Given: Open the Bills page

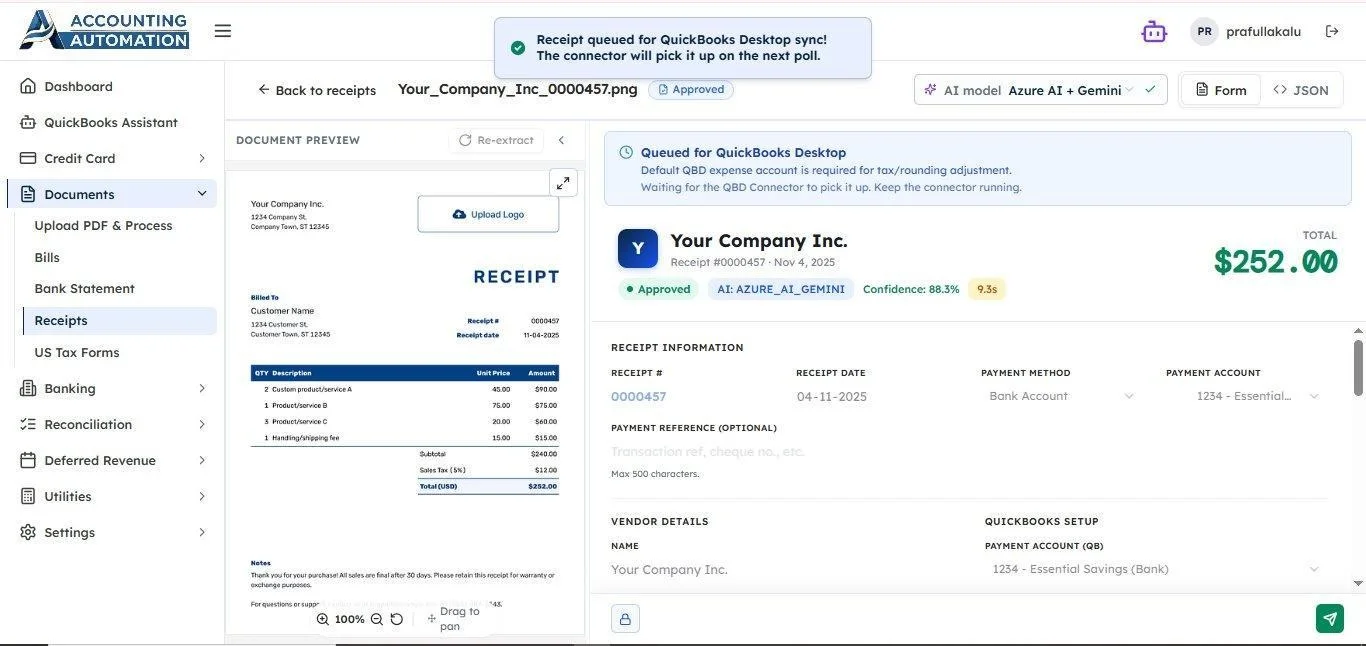Looking at the screenshot, I should tap(47, 257).
